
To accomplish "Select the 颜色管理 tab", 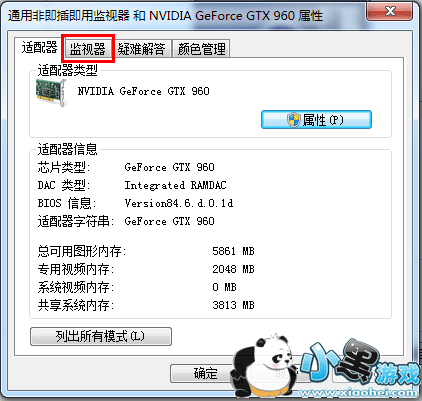I will [x=201, y=49].
